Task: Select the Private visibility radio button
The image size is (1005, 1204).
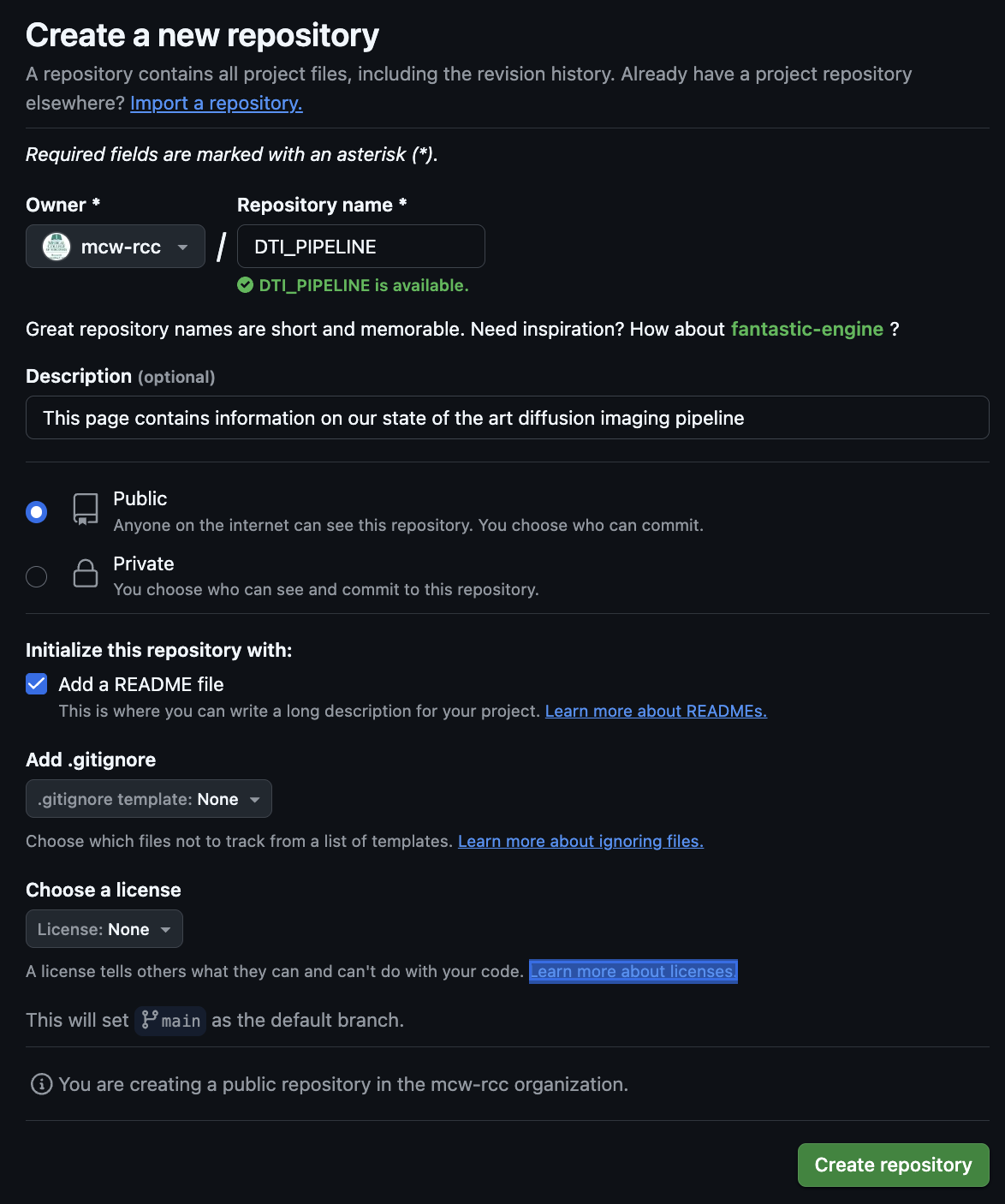Action: 37,576
